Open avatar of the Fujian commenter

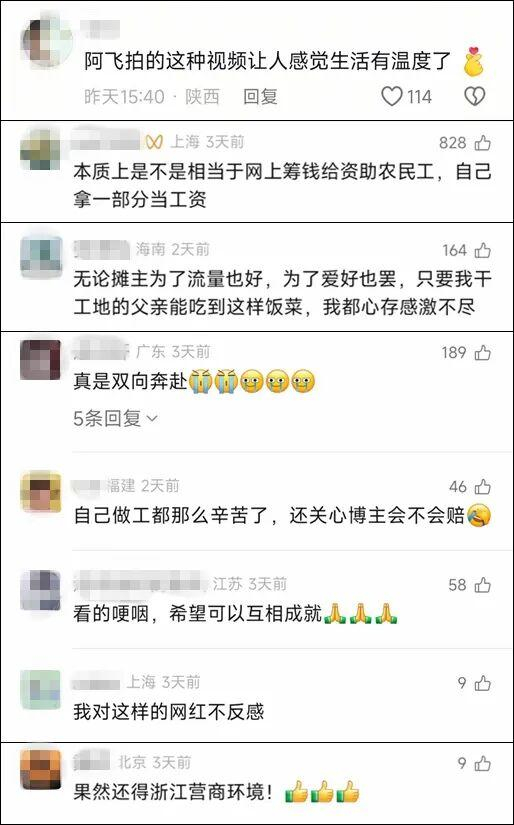tap(41, 492)
